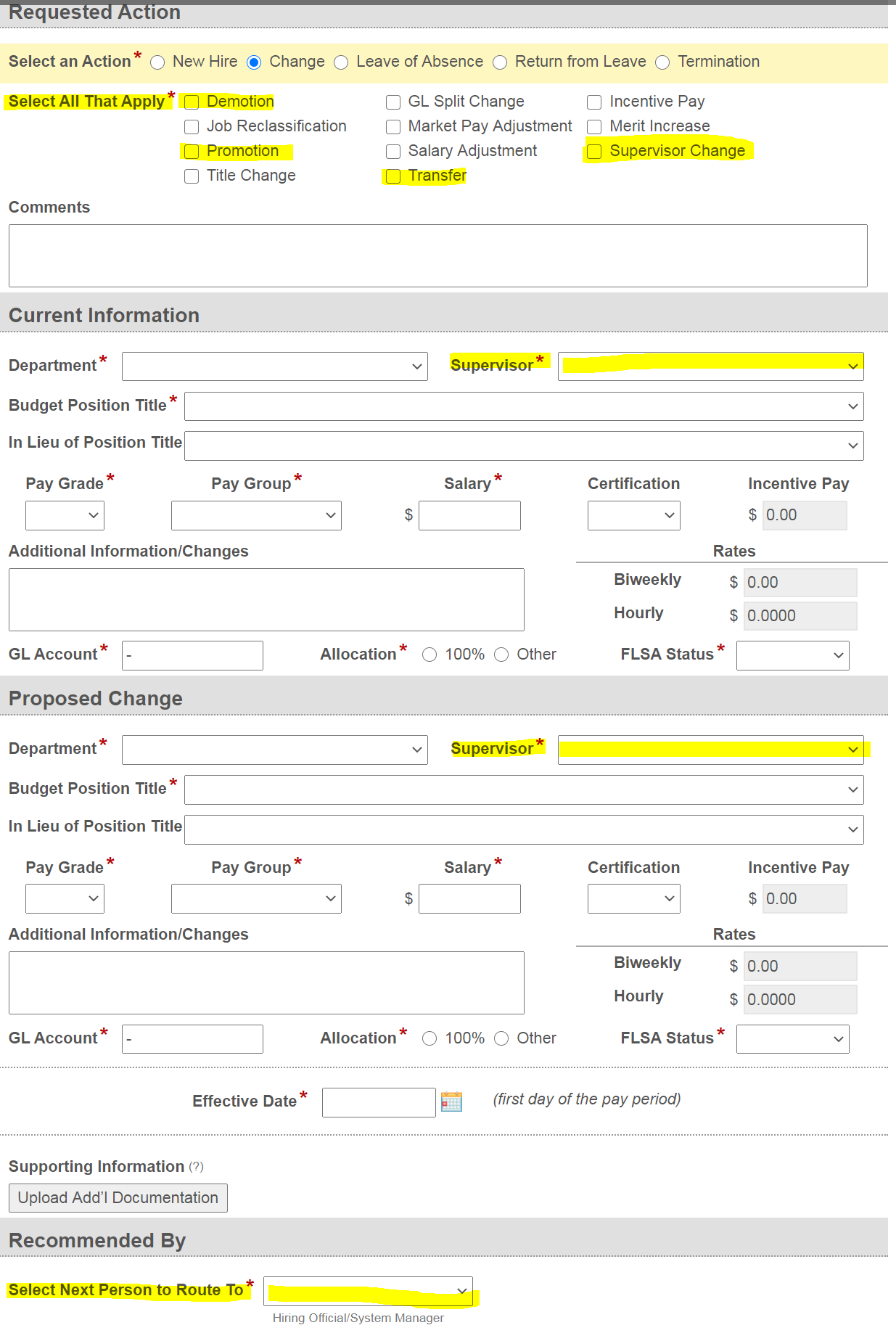Click the Effective Date input field
This screenshot has height=1333, width=896.
point(378,1102)
